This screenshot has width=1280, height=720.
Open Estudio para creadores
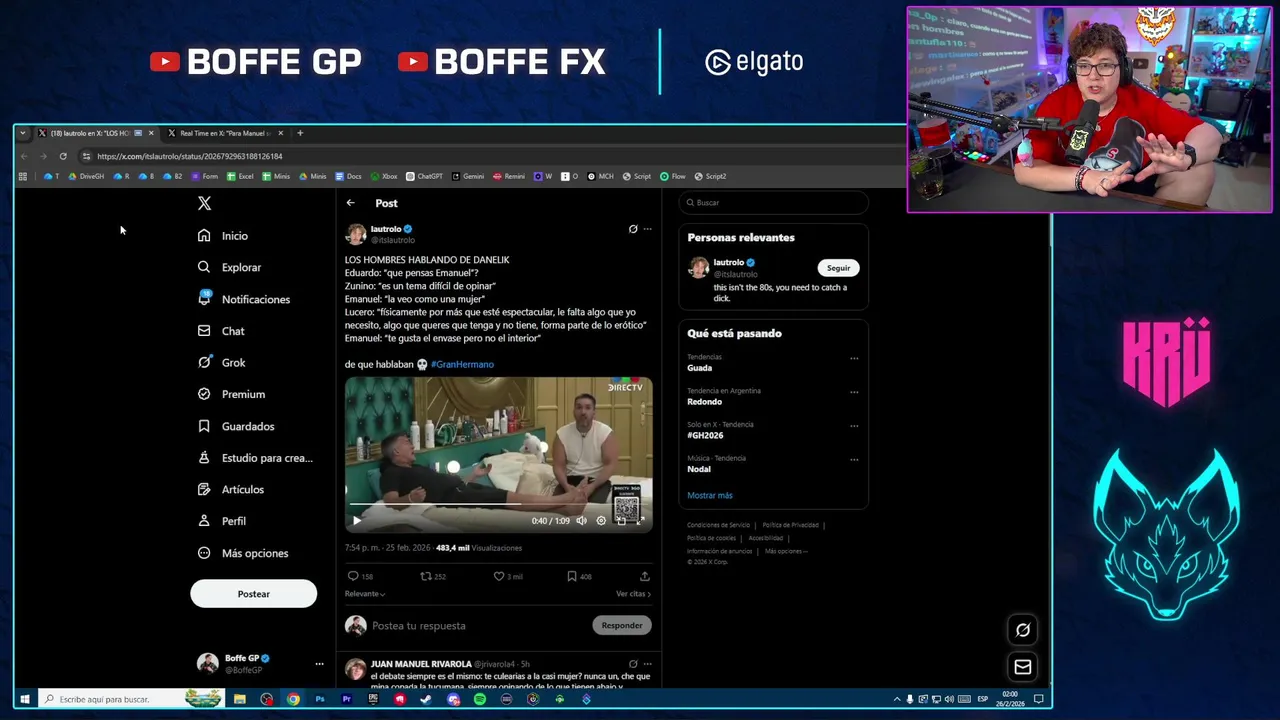click(255, 458)
